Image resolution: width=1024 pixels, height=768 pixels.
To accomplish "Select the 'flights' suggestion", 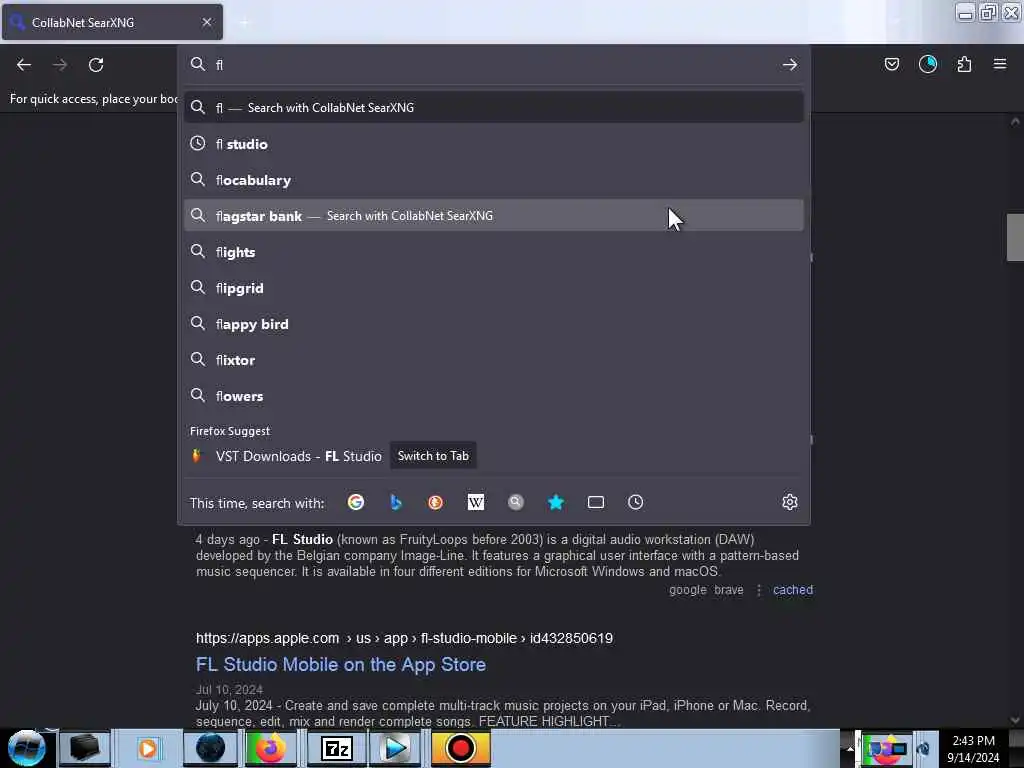I will click(494, 252).
